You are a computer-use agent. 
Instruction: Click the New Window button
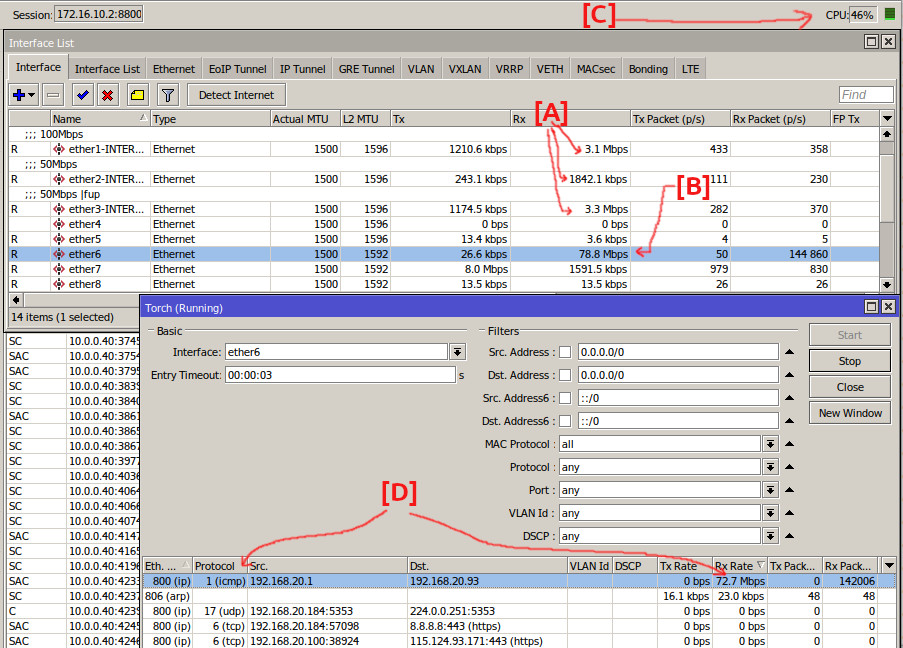coord(849,413)
